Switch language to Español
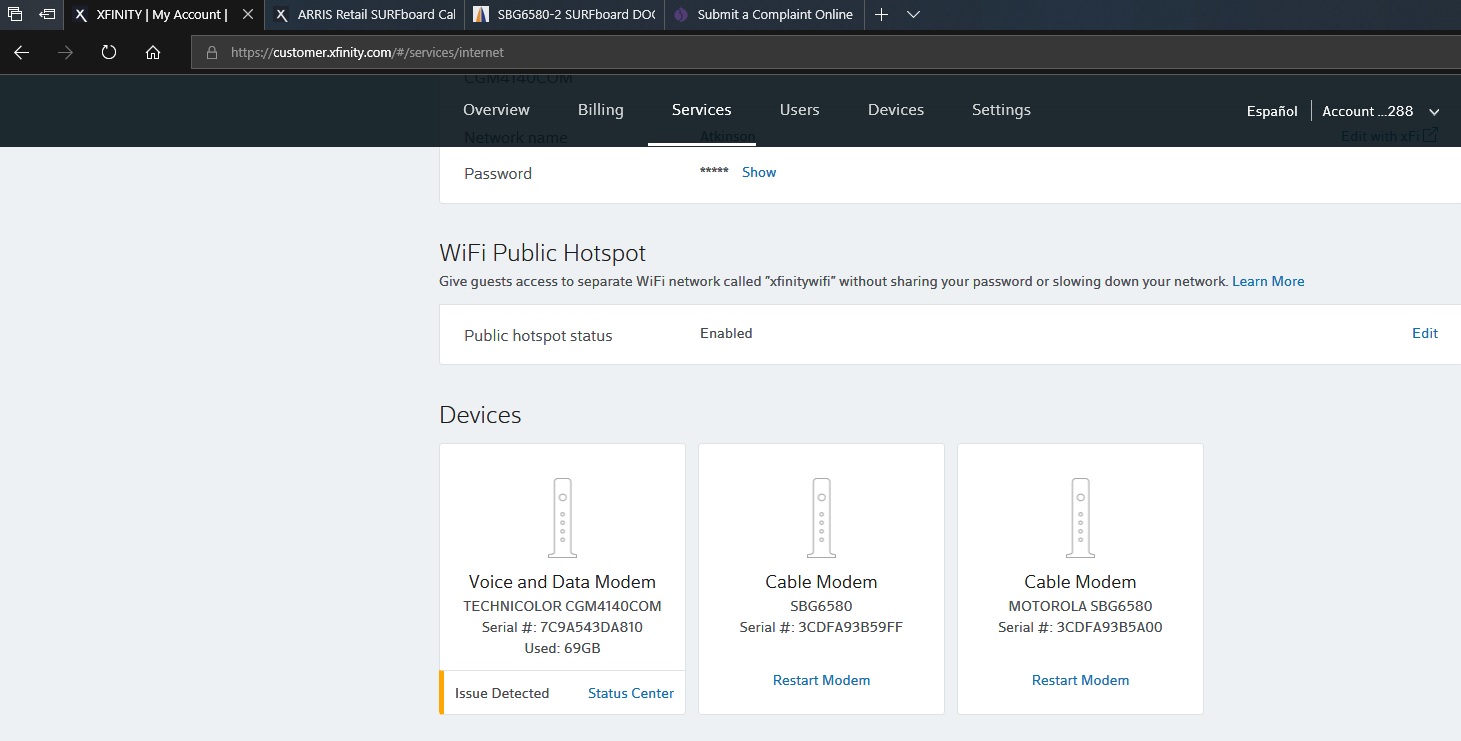 pos(1272,111)
